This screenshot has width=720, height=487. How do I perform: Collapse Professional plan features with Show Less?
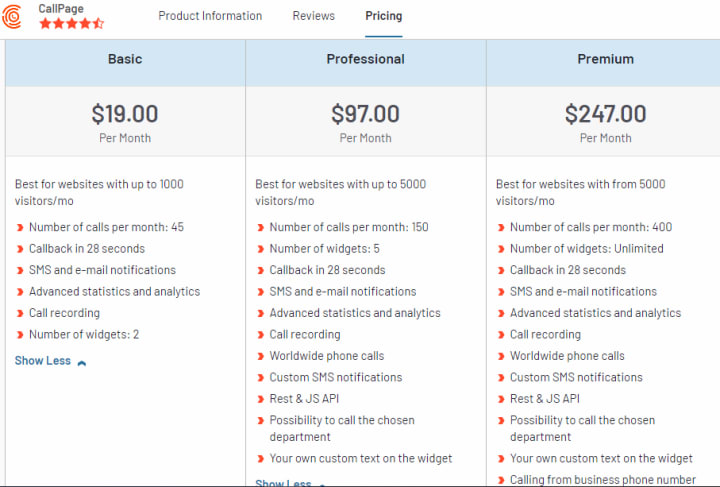(x=283, y=483)
